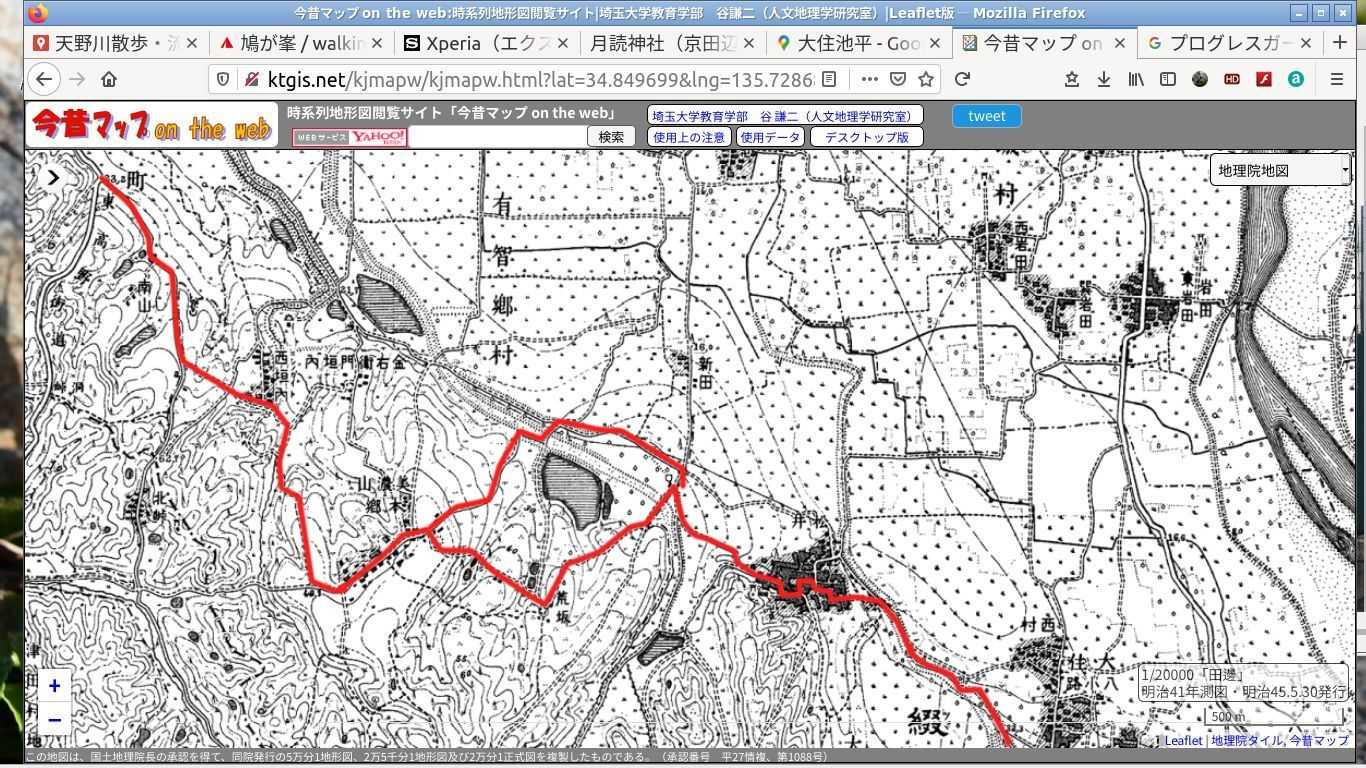The image size is (1366, 768).
Task: Focus the Yahoo place search field
Action: click(x=496, y=137)
